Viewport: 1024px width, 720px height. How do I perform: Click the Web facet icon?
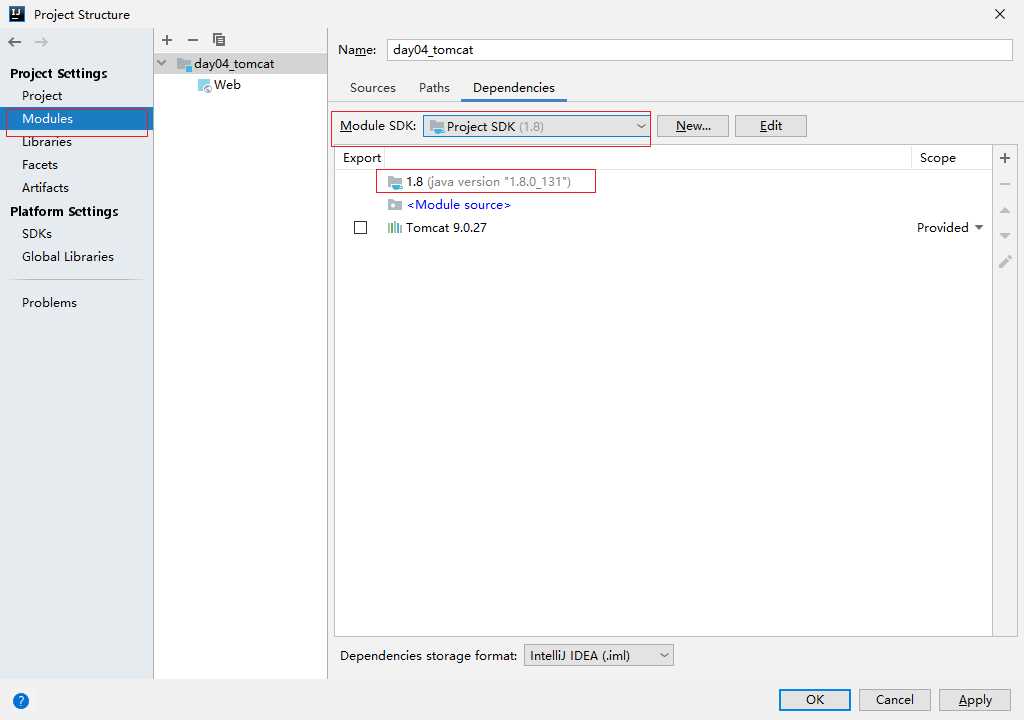204,85
